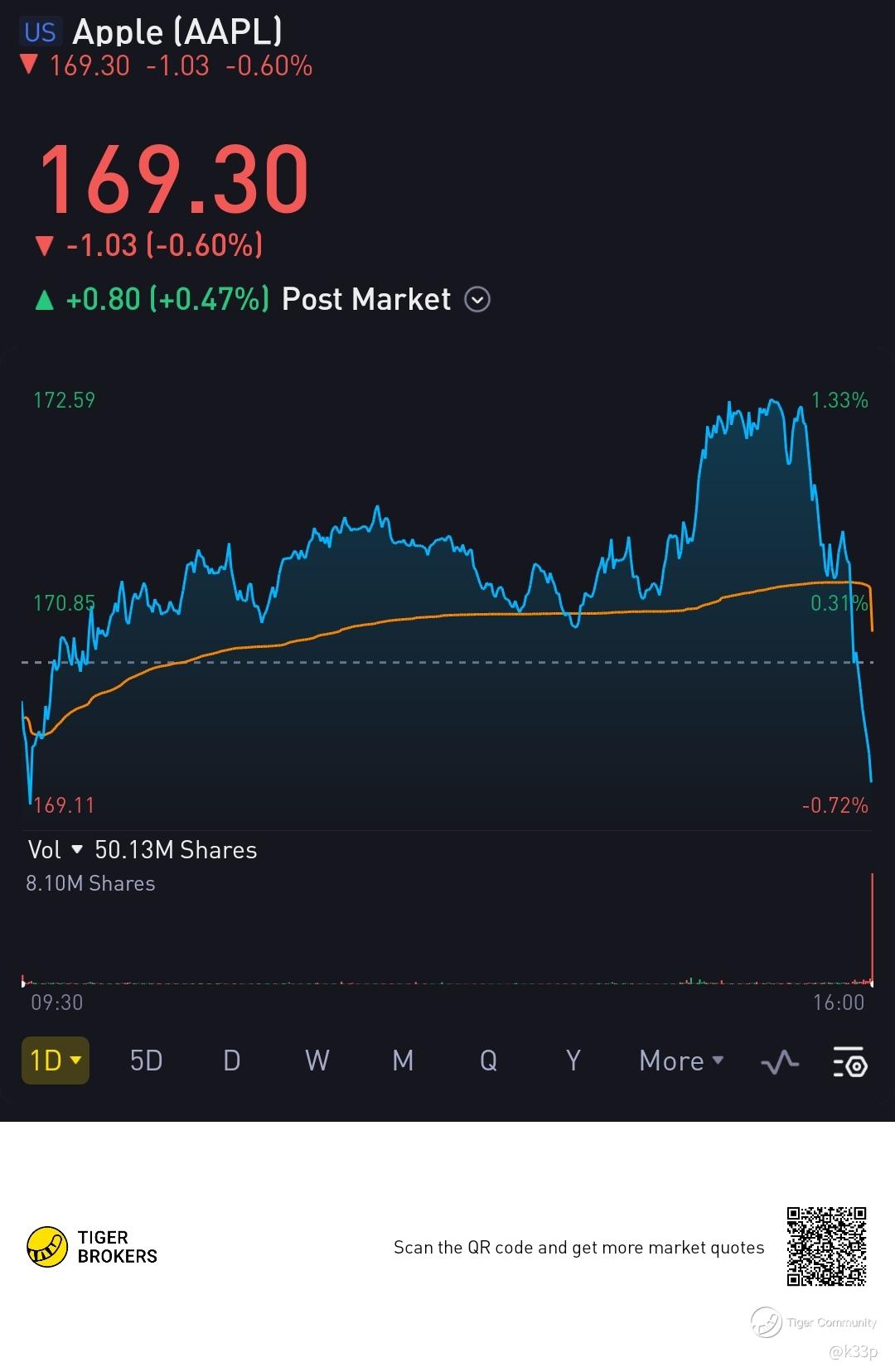Select the Q quarterly chart tab
The image size is (895, 1372).
[488, 1061]
